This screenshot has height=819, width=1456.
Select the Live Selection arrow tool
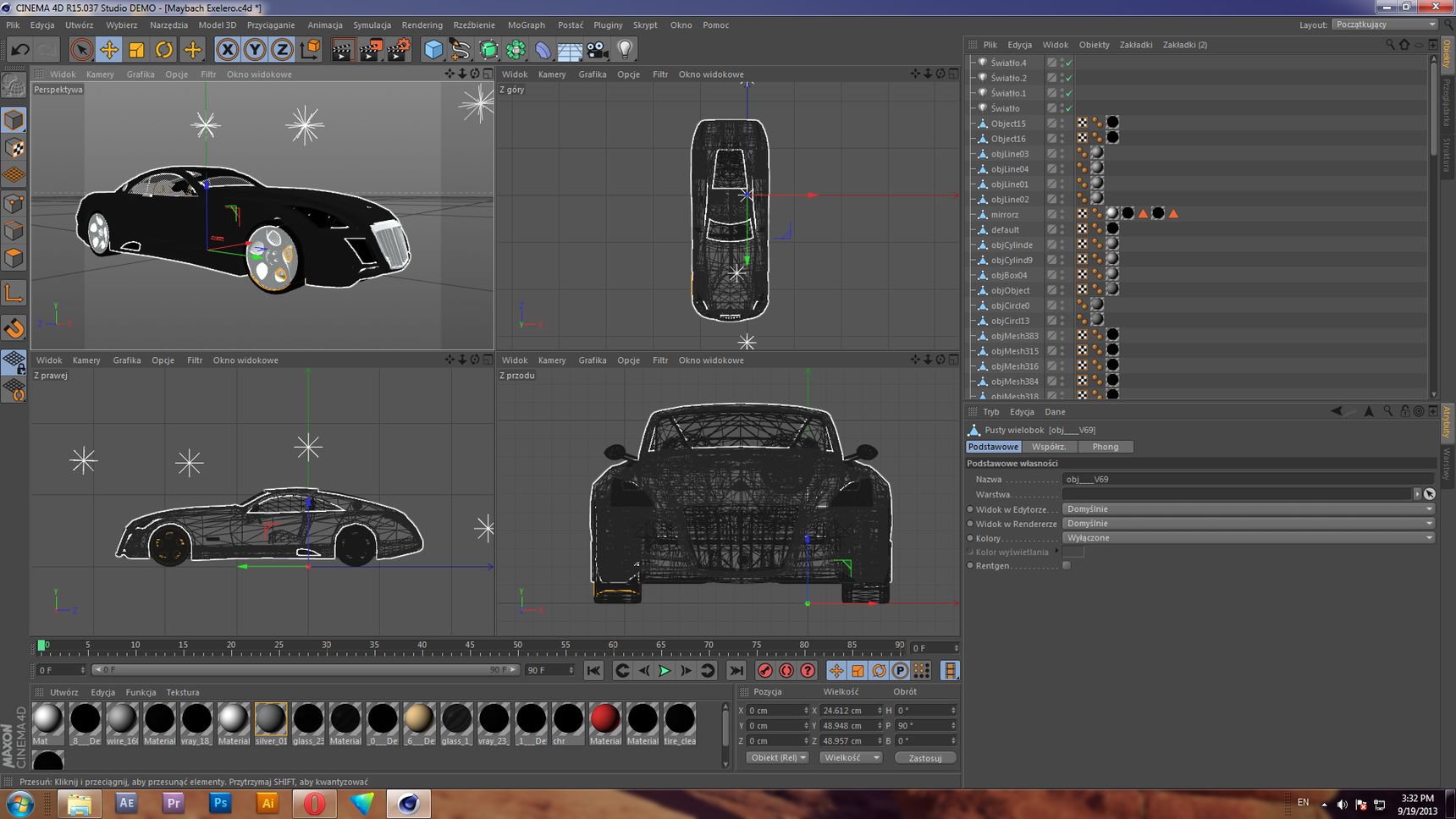[x=81, y=50]
